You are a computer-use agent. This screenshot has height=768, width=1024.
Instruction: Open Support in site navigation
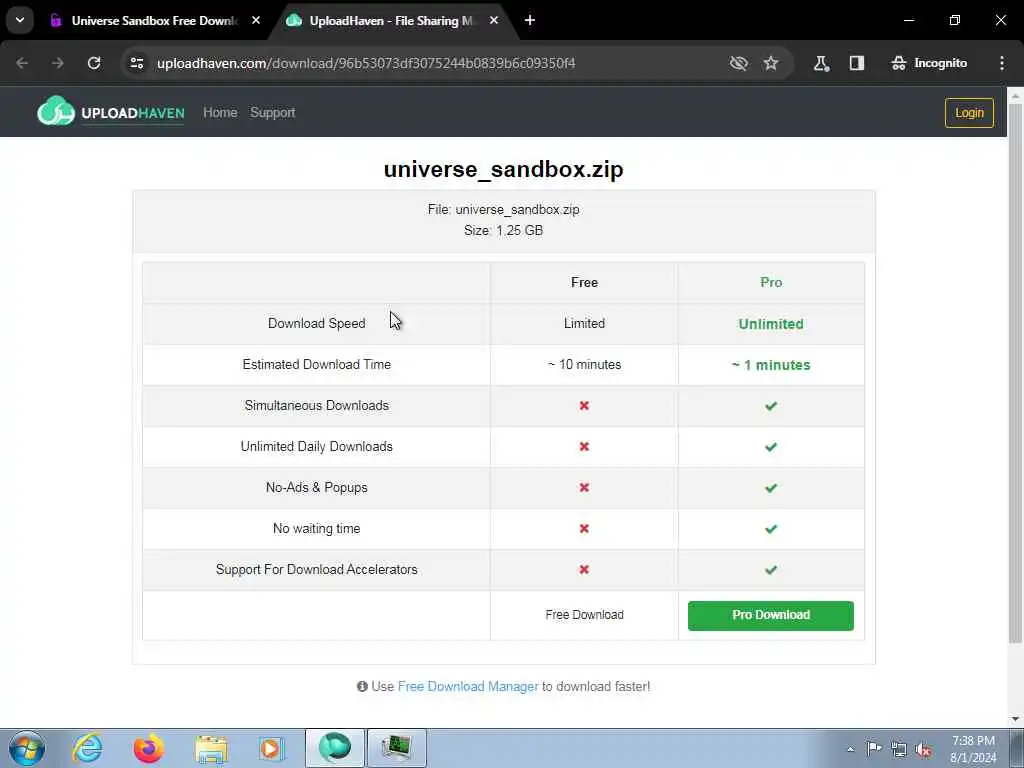coord(272,112)
